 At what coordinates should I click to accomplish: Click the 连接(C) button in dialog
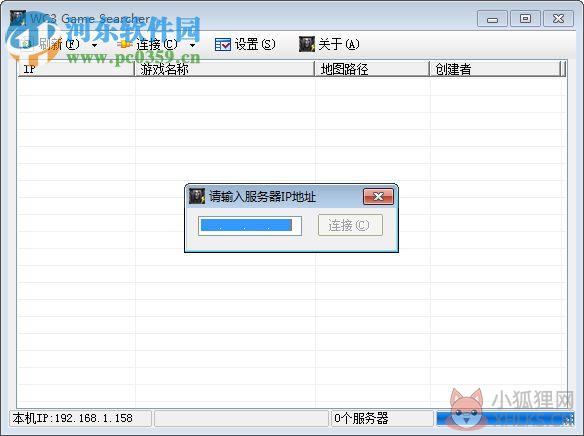click(350, 225)
